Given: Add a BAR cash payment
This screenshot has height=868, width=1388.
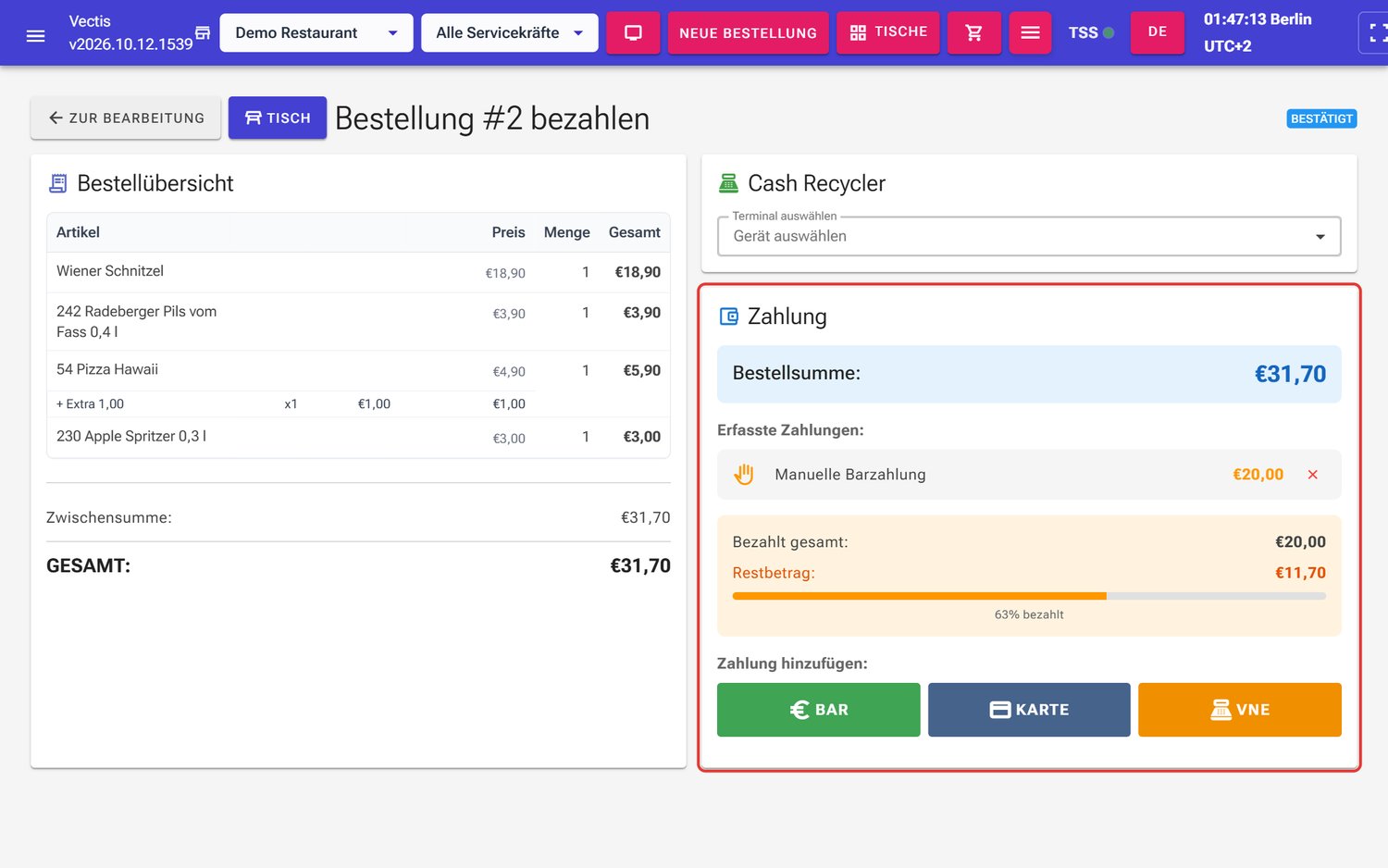Looking at the screenshot, I should (x=818, y=710).
